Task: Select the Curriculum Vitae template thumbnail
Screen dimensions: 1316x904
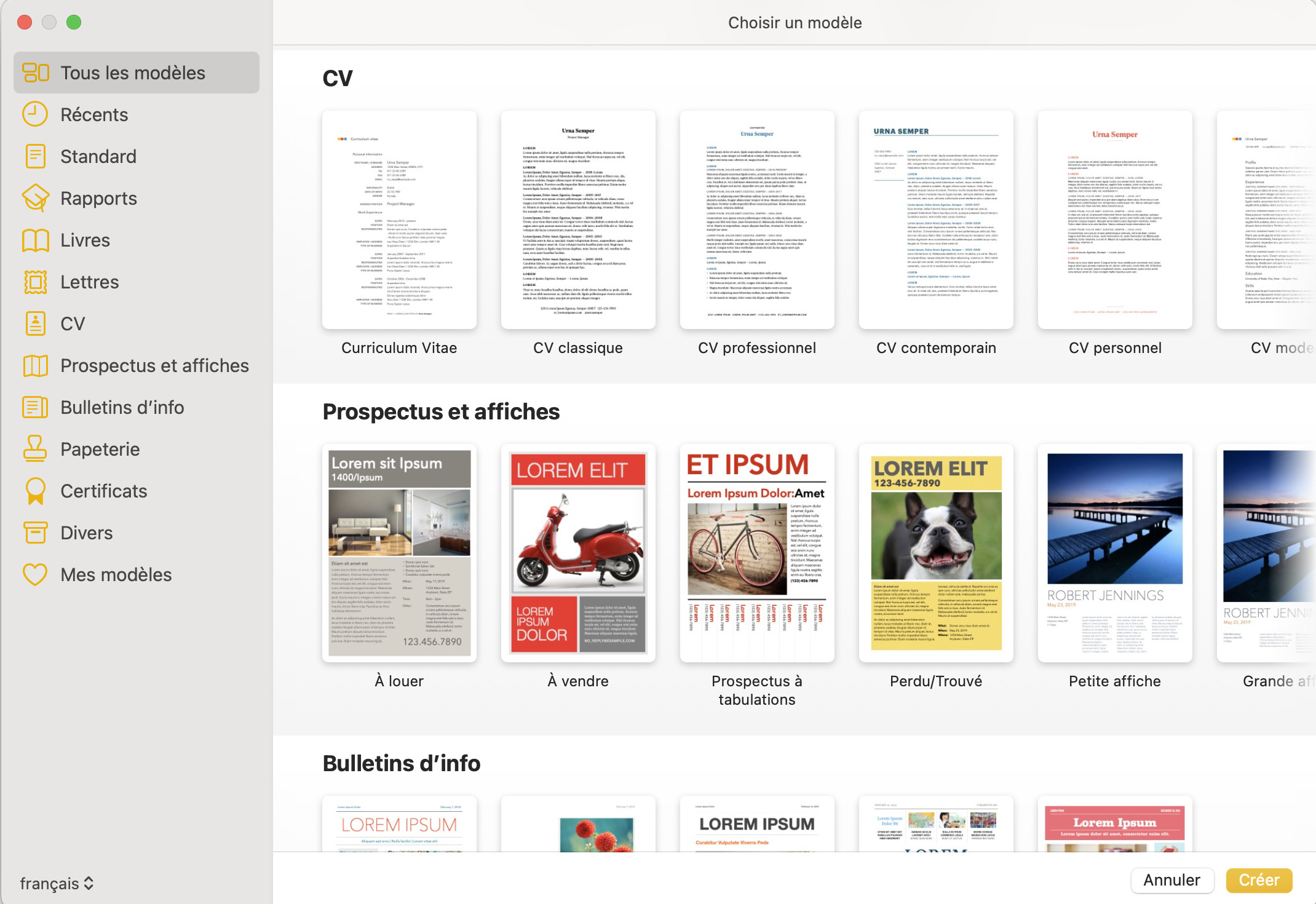Action: 399,220
